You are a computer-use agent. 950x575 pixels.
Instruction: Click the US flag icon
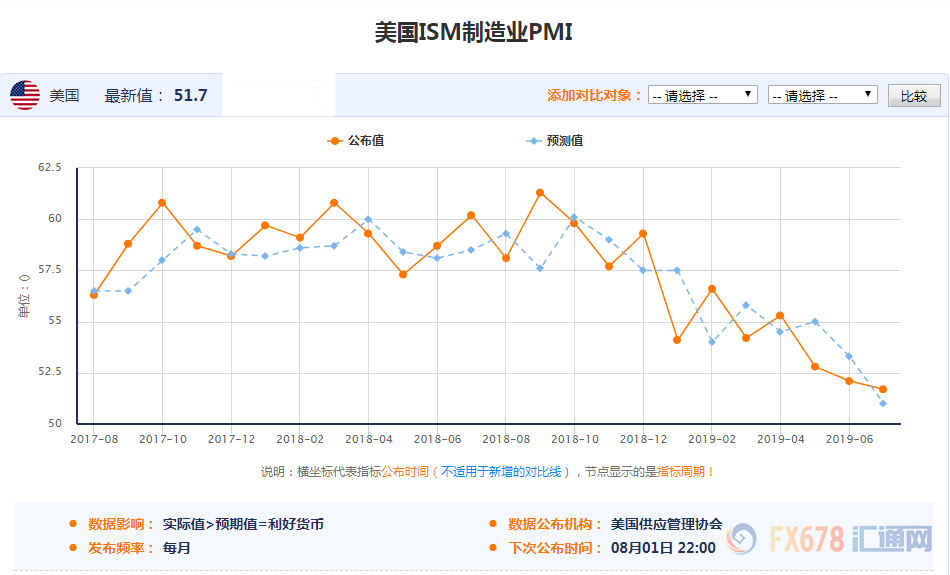coord(25,95)
